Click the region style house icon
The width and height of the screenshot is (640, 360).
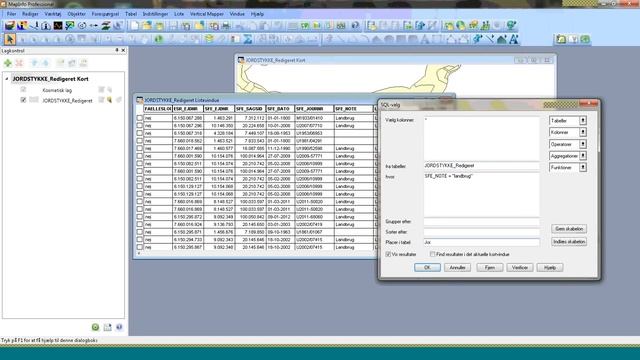(x=502, y=39)
